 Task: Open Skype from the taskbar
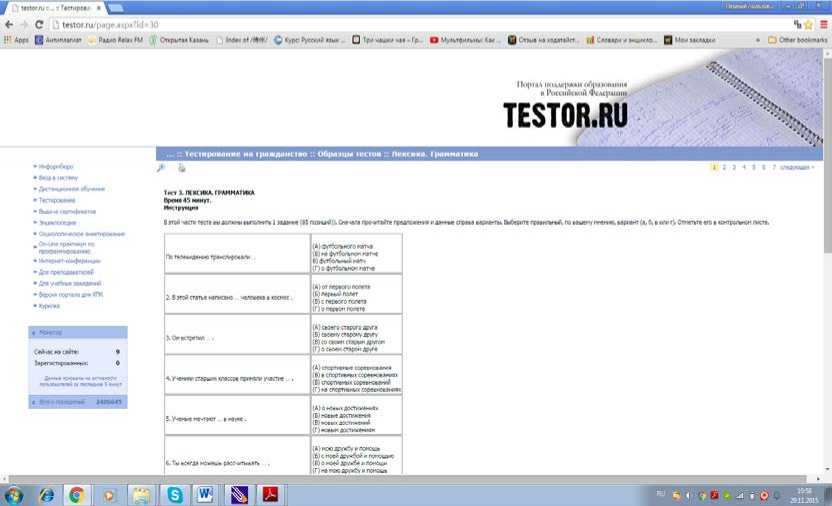(175, 495)
